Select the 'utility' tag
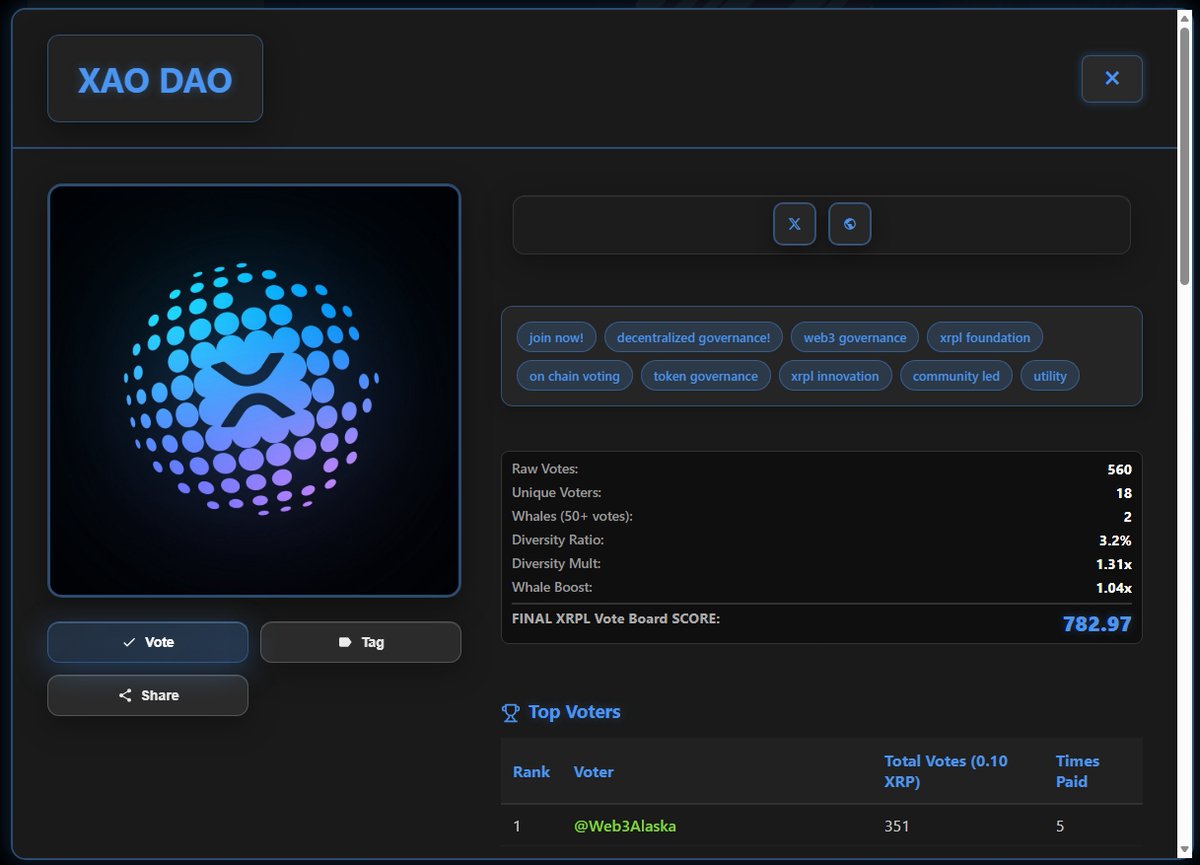This screenshot has width=1200, height=865. click(x=1050, y=376)
